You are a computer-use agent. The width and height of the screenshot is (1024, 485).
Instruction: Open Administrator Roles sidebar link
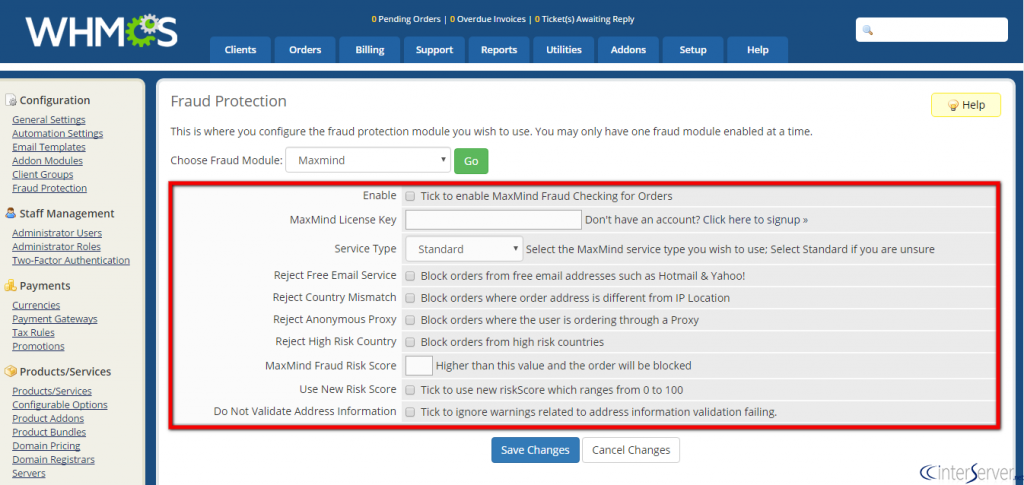[x=57, y=247]
